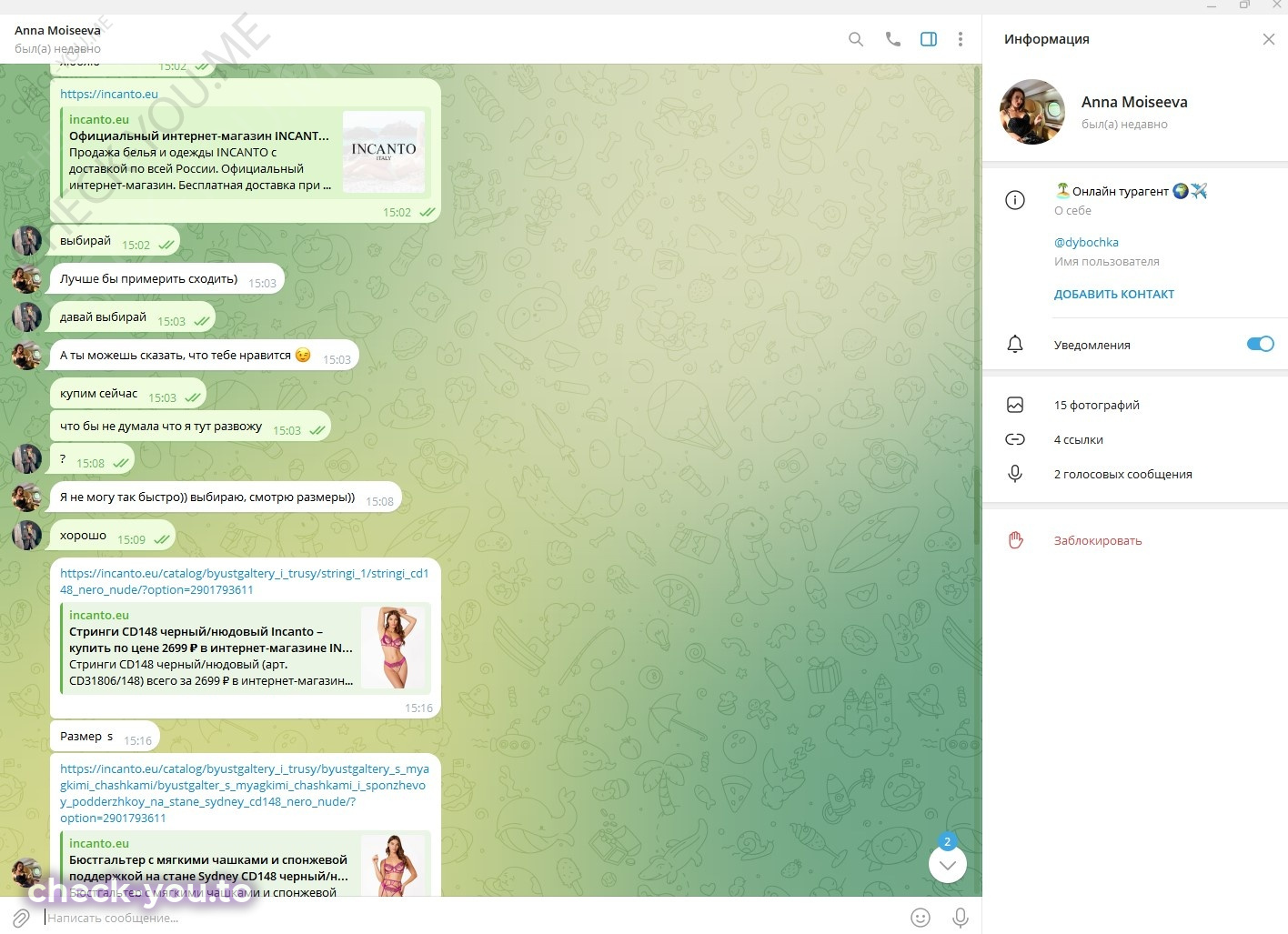This screenshot has height=934, width=1288.
Task: Open the @dybochka username link
Action: pyautogui.click(x=1086, y=242)
